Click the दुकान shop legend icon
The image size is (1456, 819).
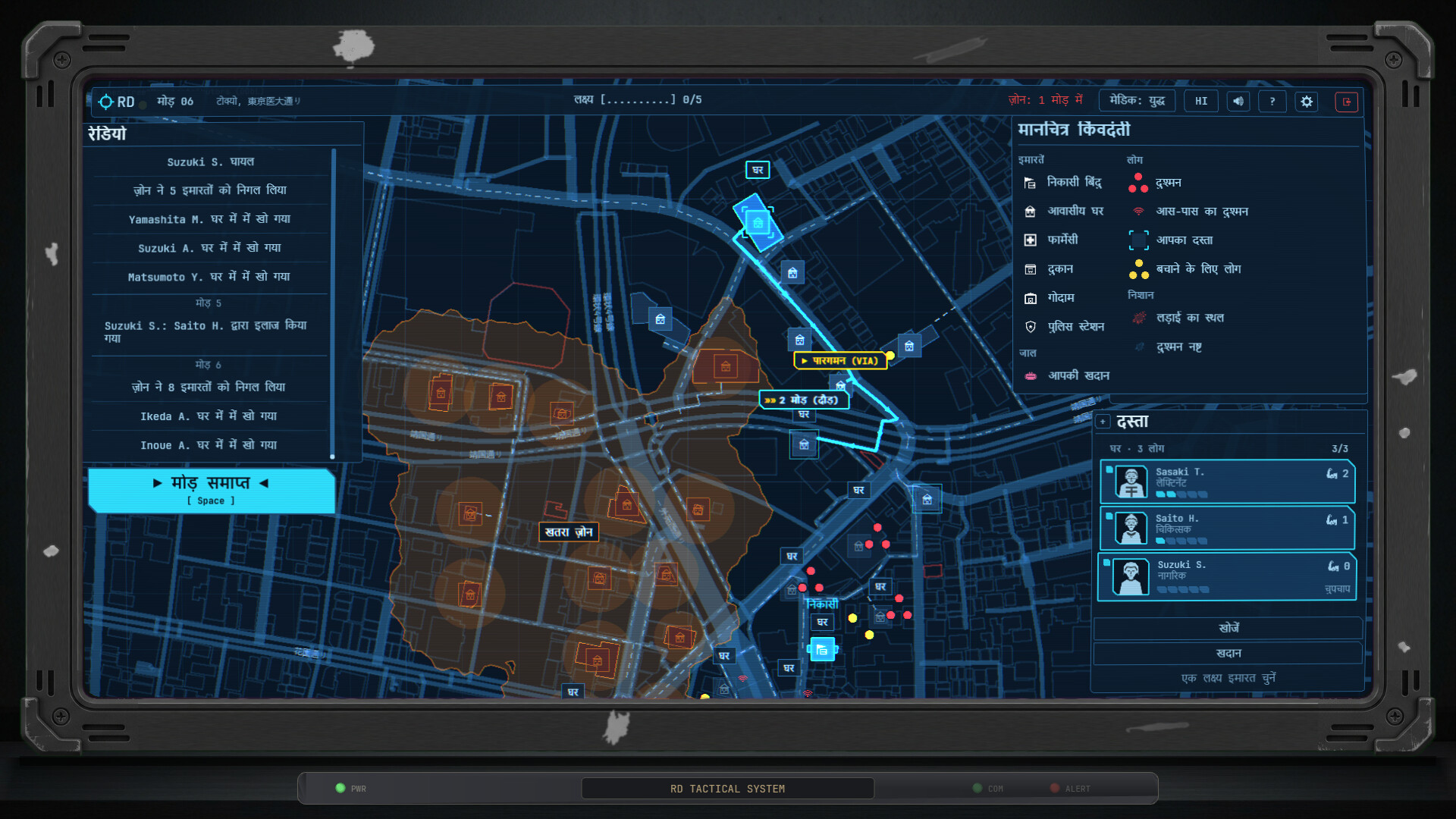coord(1030,269)
